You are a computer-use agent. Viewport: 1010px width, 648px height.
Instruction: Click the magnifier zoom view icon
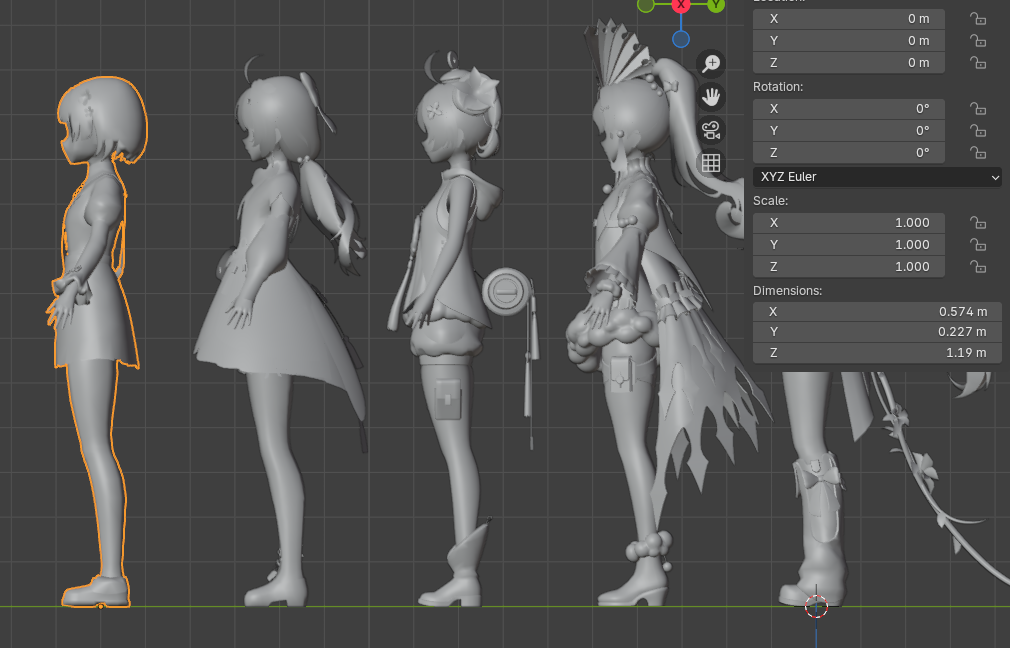tap(711, 63)
